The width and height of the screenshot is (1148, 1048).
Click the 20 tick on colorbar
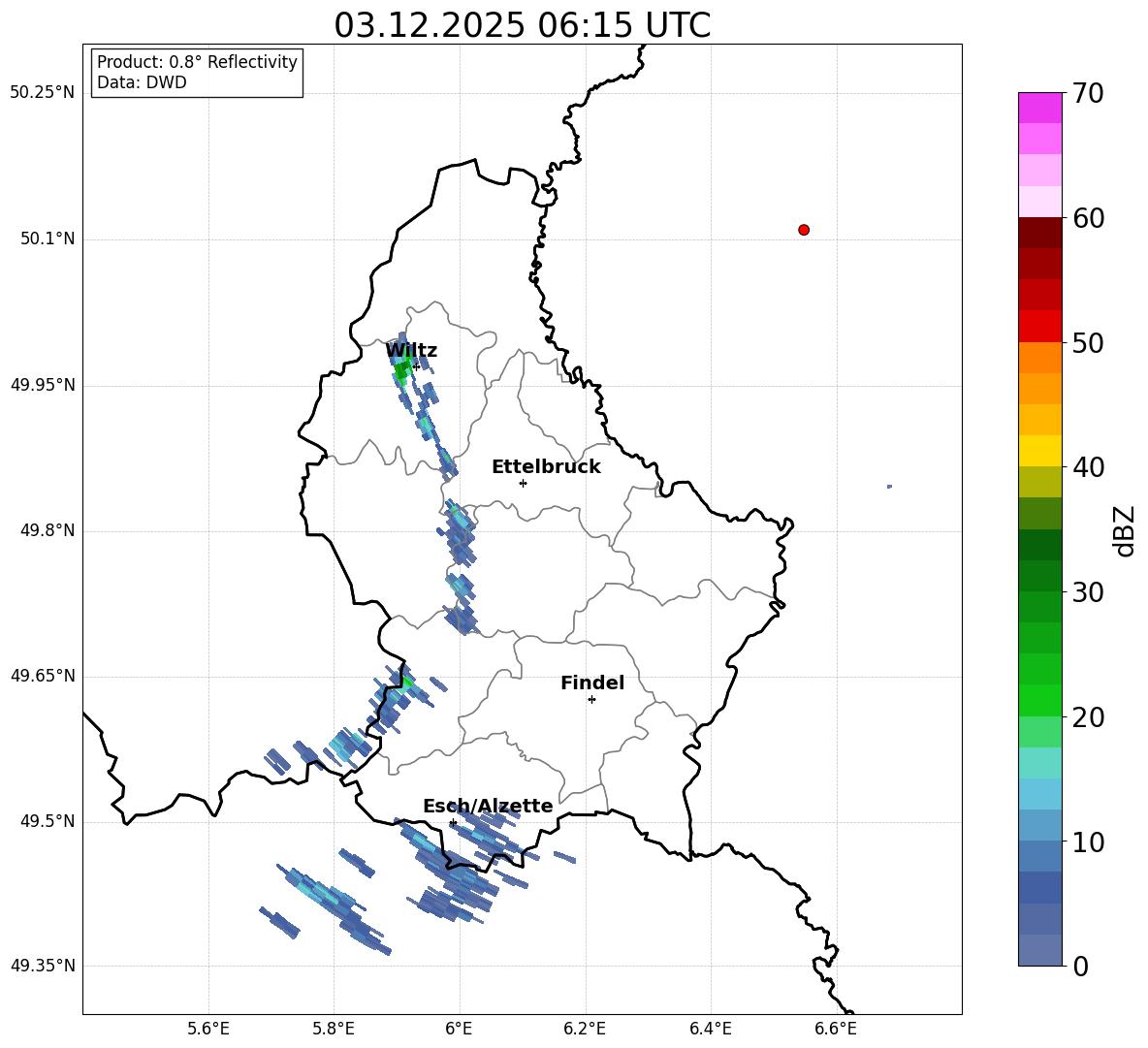(1088, 717)
